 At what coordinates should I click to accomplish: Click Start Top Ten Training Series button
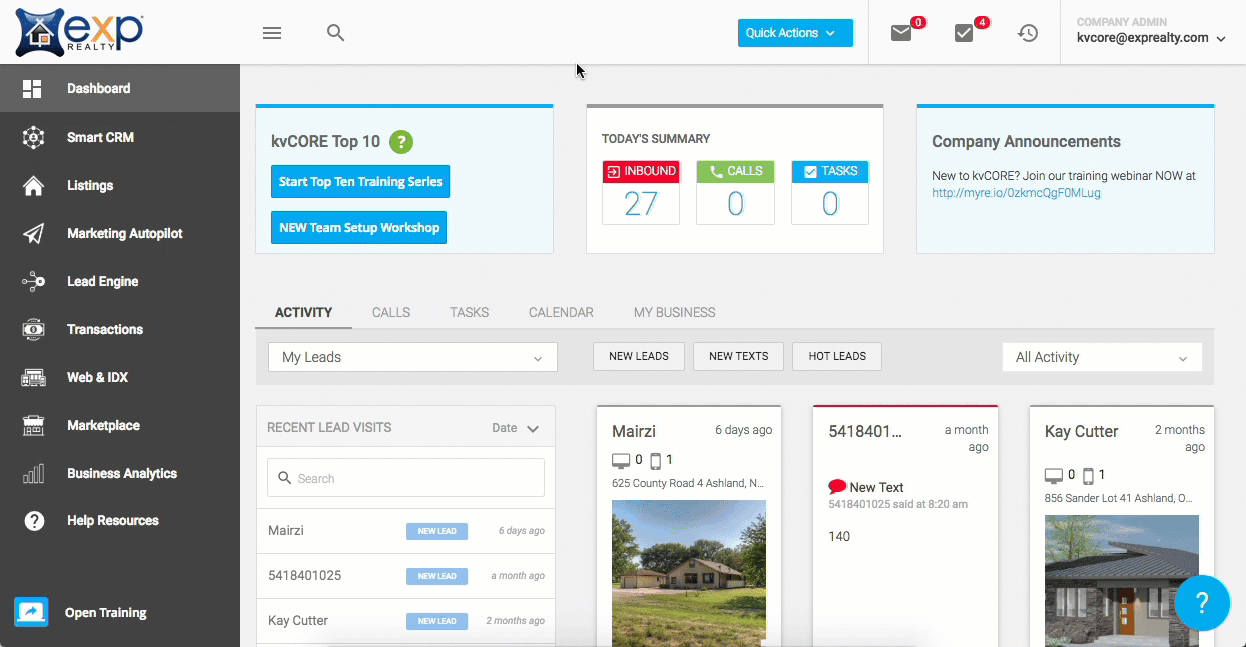point(361,182)
